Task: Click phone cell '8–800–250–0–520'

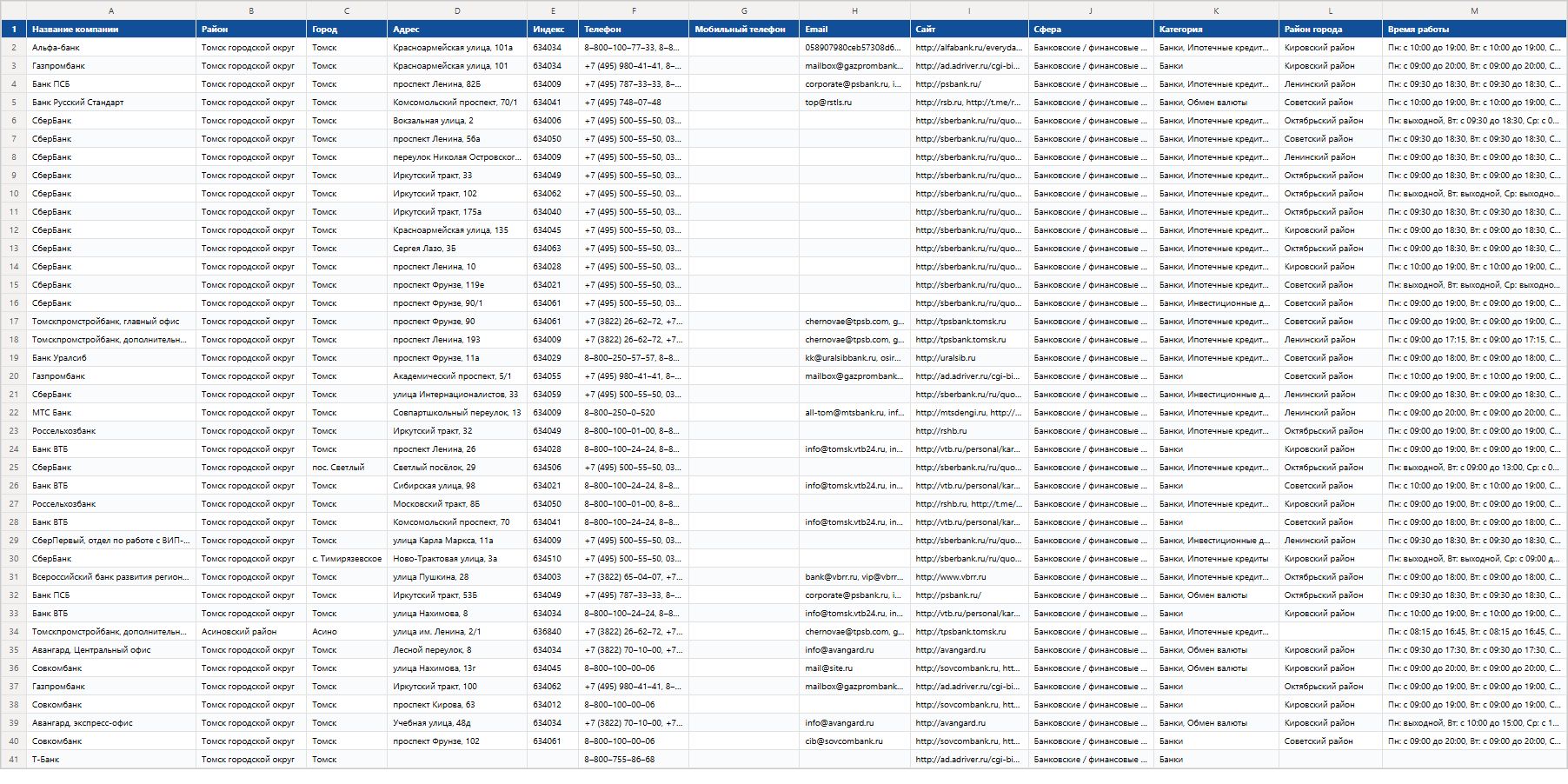Action: click(634, 413)
